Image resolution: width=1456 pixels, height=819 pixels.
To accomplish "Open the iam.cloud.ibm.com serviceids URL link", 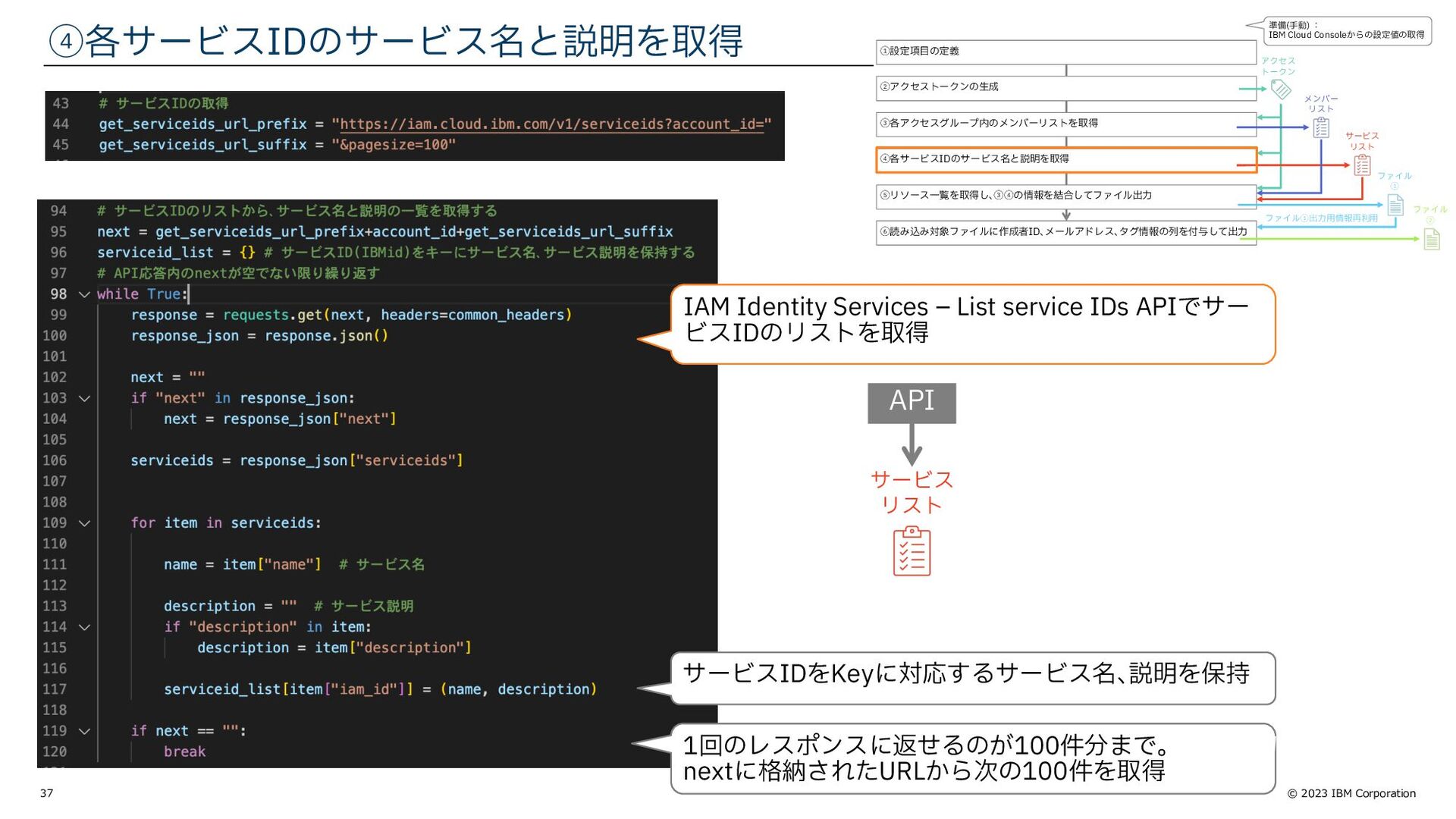I will [551, 124].
